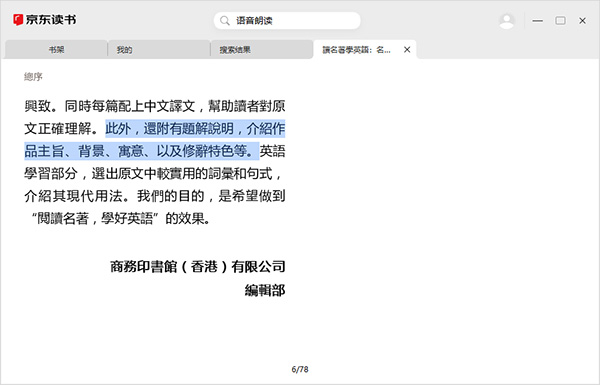Viewport: 600px width, 385px height.
Task: Click the 總序 chapter heading
Action: [33, 77]
